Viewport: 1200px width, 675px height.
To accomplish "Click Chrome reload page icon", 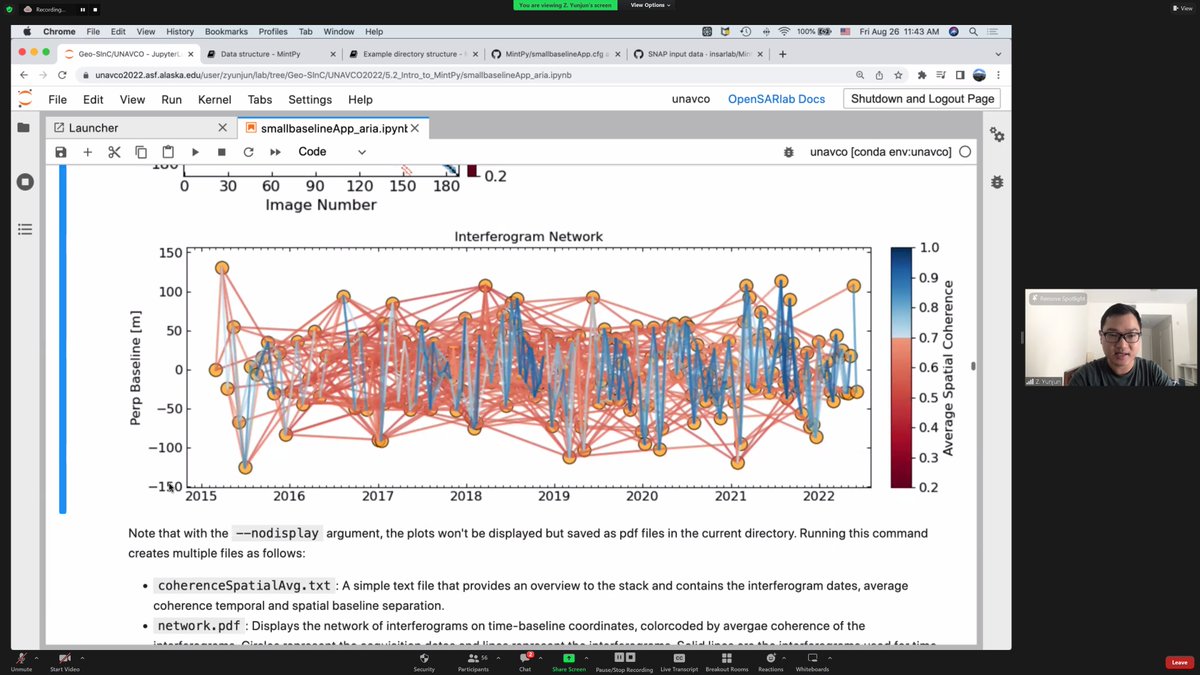I will [x=62, y=75].
